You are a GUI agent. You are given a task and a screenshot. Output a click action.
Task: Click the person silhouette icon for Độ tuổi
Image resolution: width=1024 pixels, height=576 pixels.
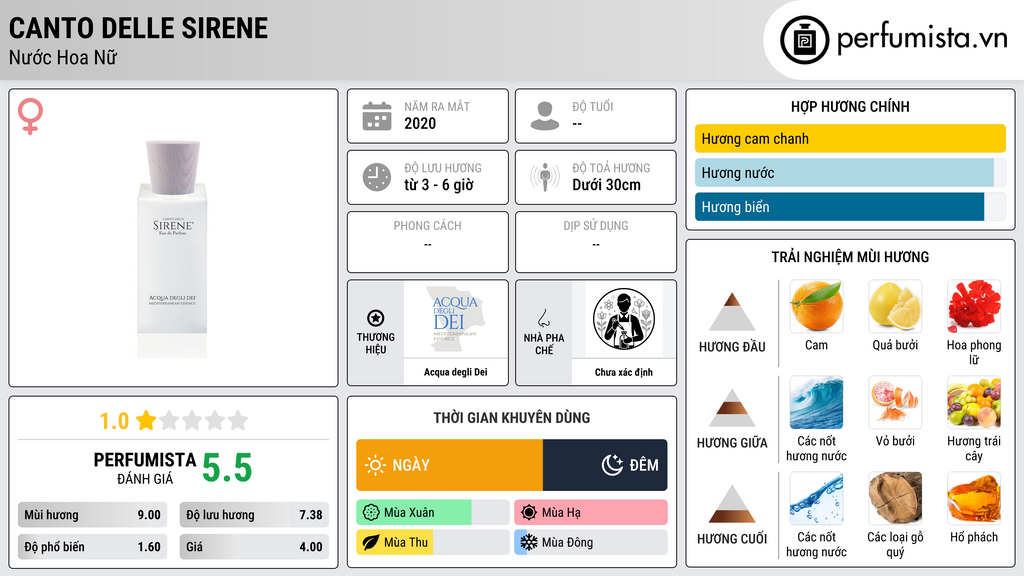point(545,116)
